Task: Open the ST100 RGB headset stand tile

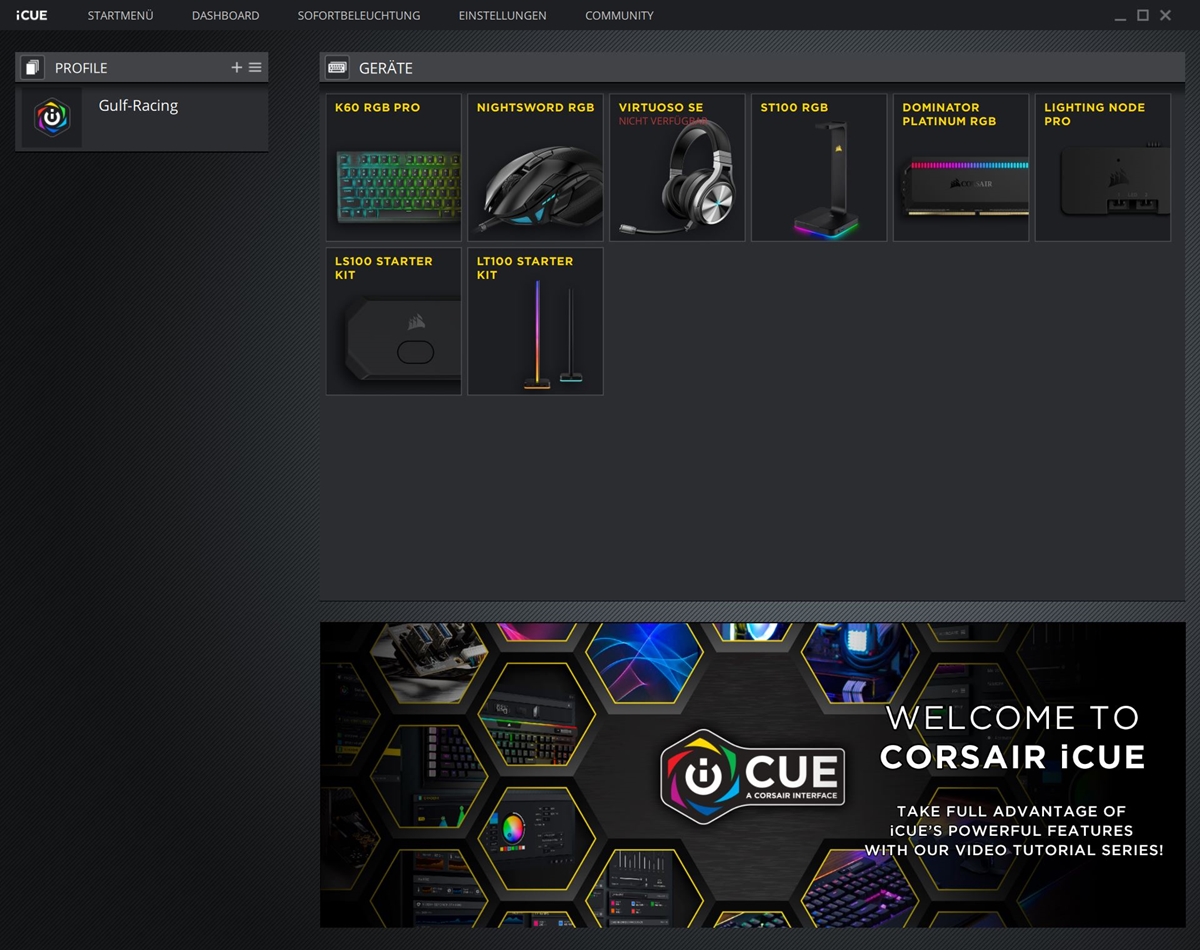Action: 819,168
